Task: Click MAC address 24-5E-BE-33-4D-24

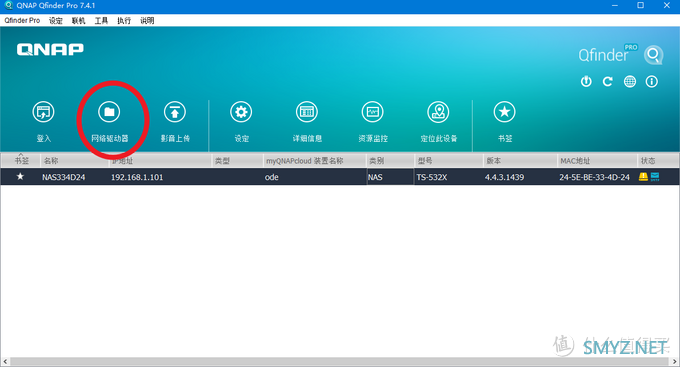Action: 594,177
